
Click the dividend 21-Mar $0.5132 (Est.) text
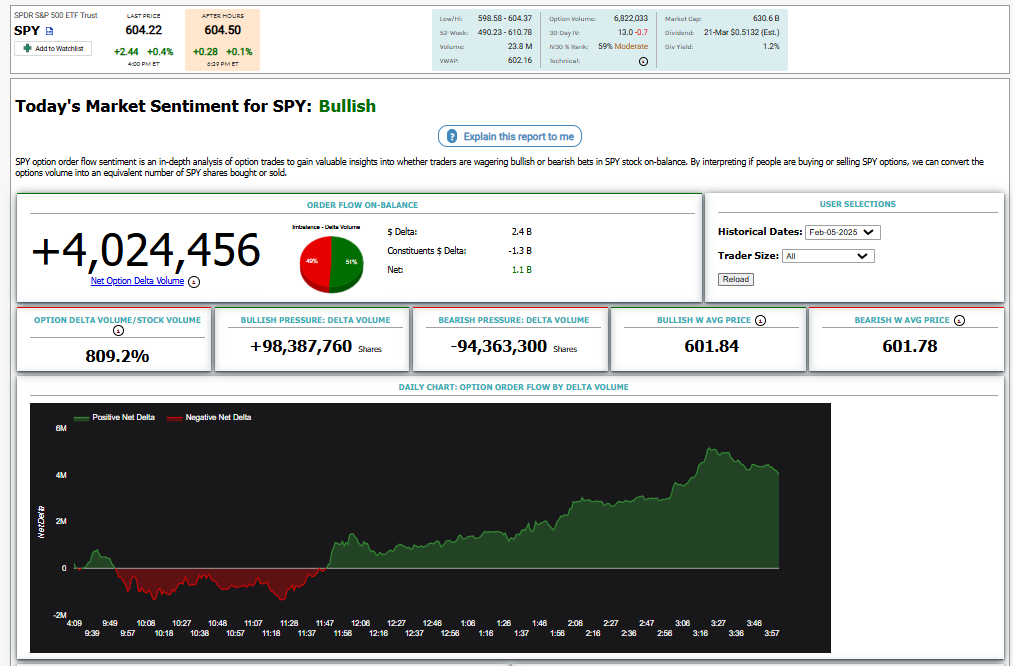(x=742, y=32)
